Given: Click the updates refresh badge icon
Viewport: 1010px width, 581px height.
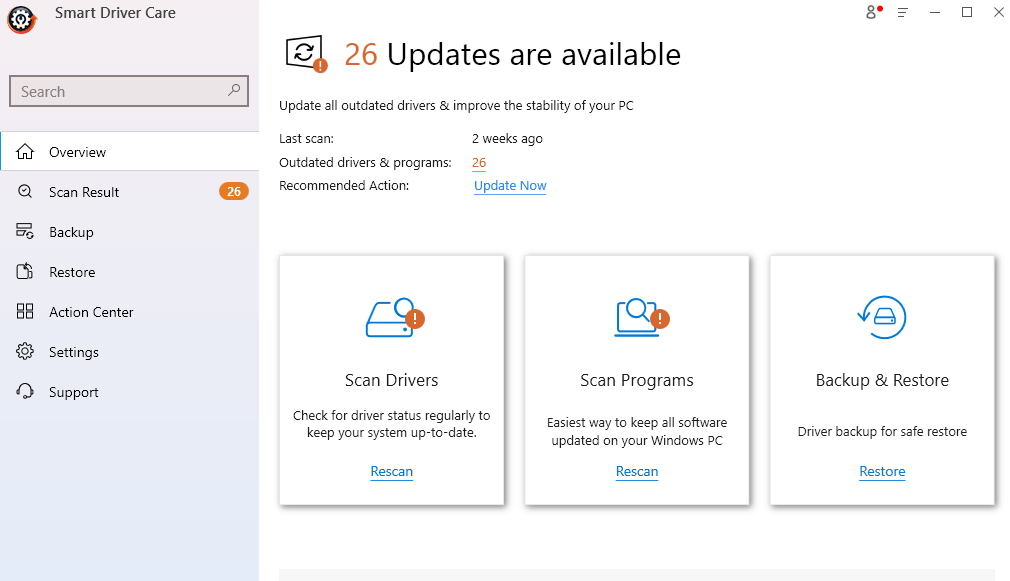Looking at the screenshot, I should click(x=301, y=53).
